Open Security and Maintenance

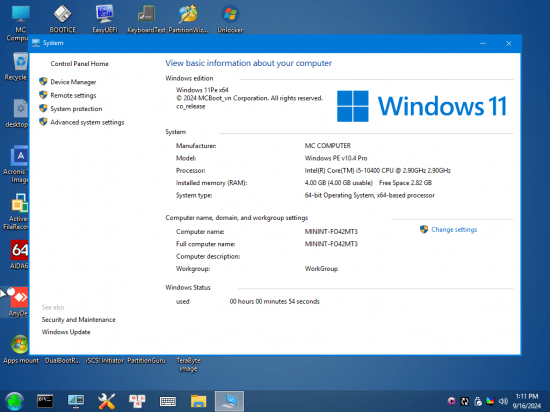point(78,319)
